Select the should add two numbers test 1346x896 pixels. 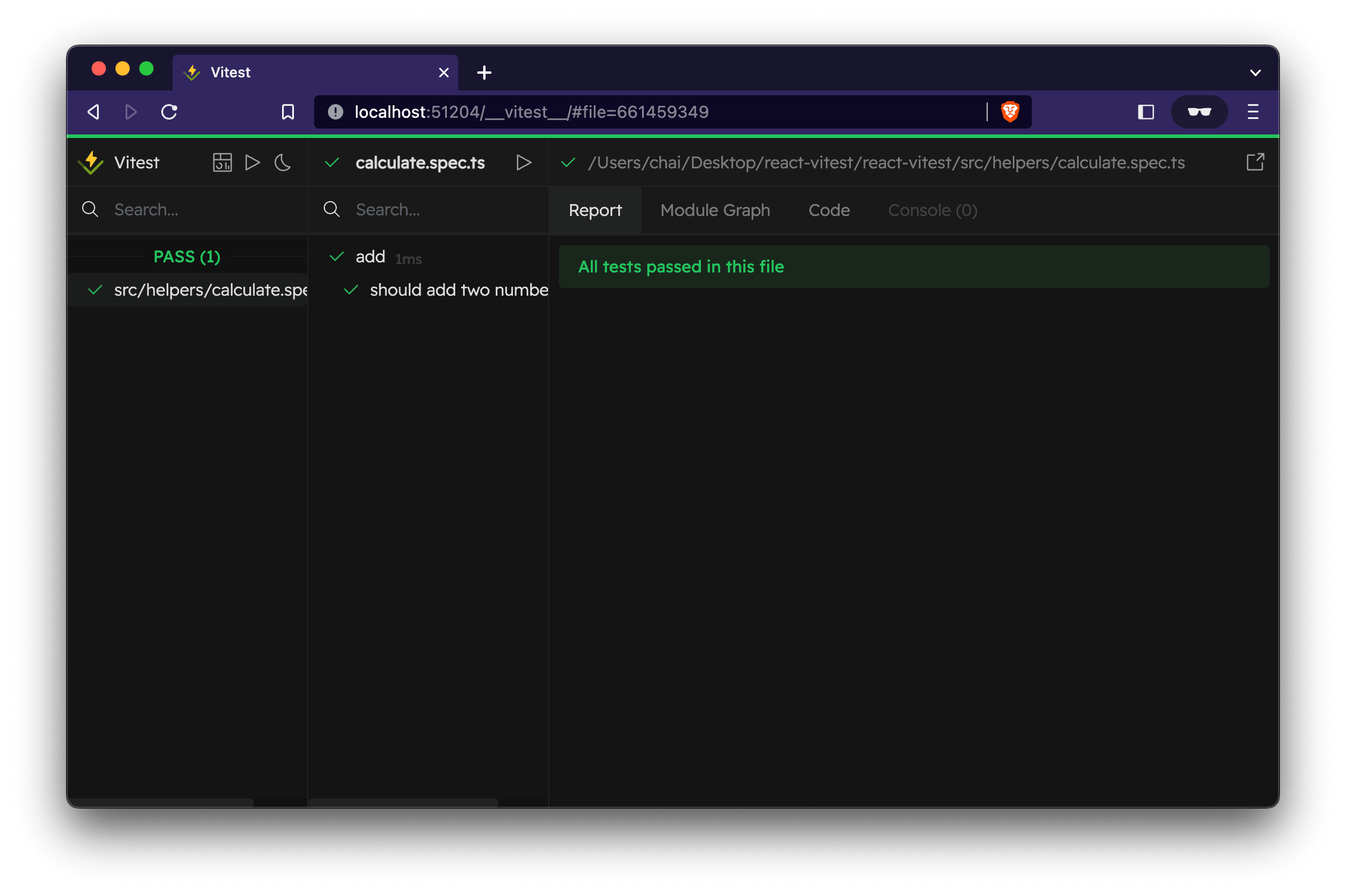(428, 290)
